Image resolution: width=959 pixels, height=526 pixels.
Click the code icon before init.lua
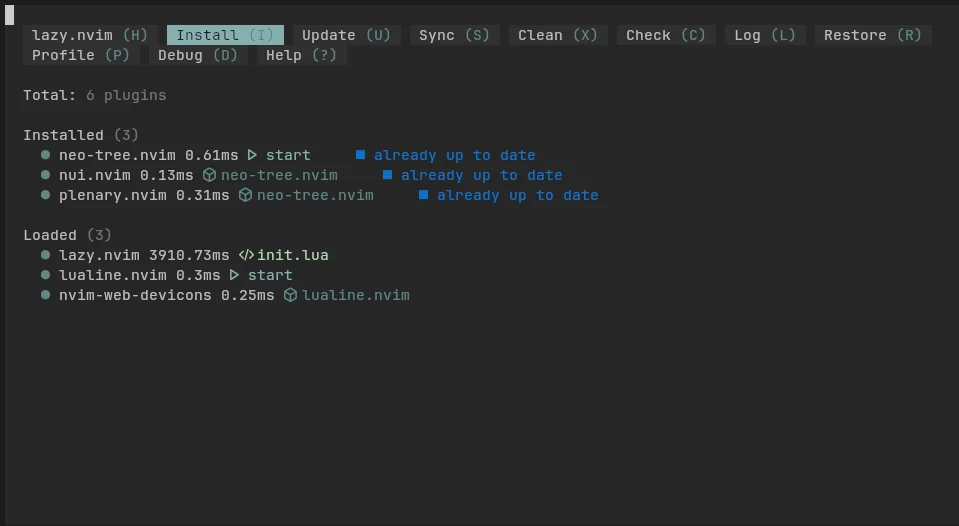246,254
